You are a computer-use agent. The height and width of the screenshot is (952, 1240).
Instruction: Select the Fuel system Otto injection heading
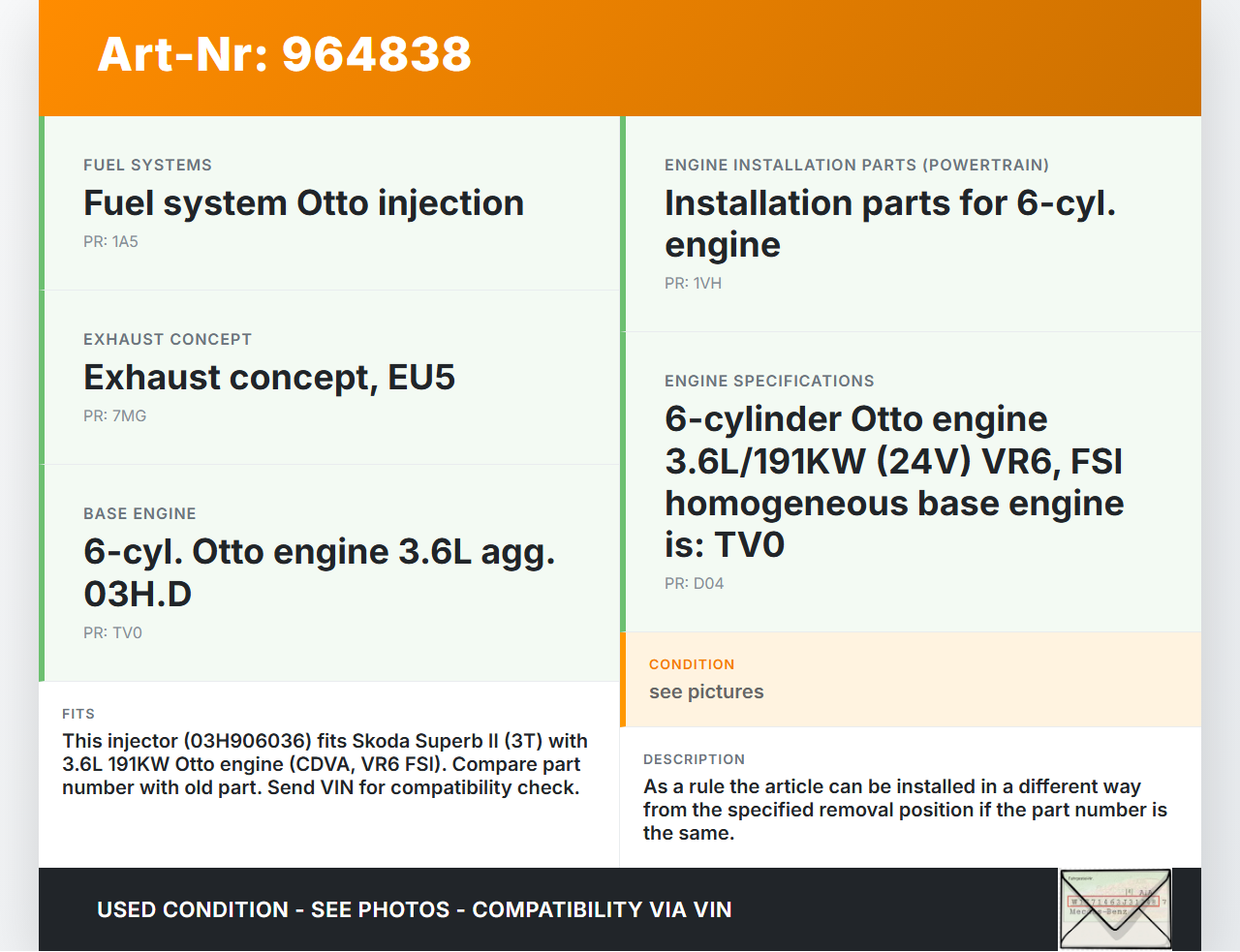tap(303, 203)
